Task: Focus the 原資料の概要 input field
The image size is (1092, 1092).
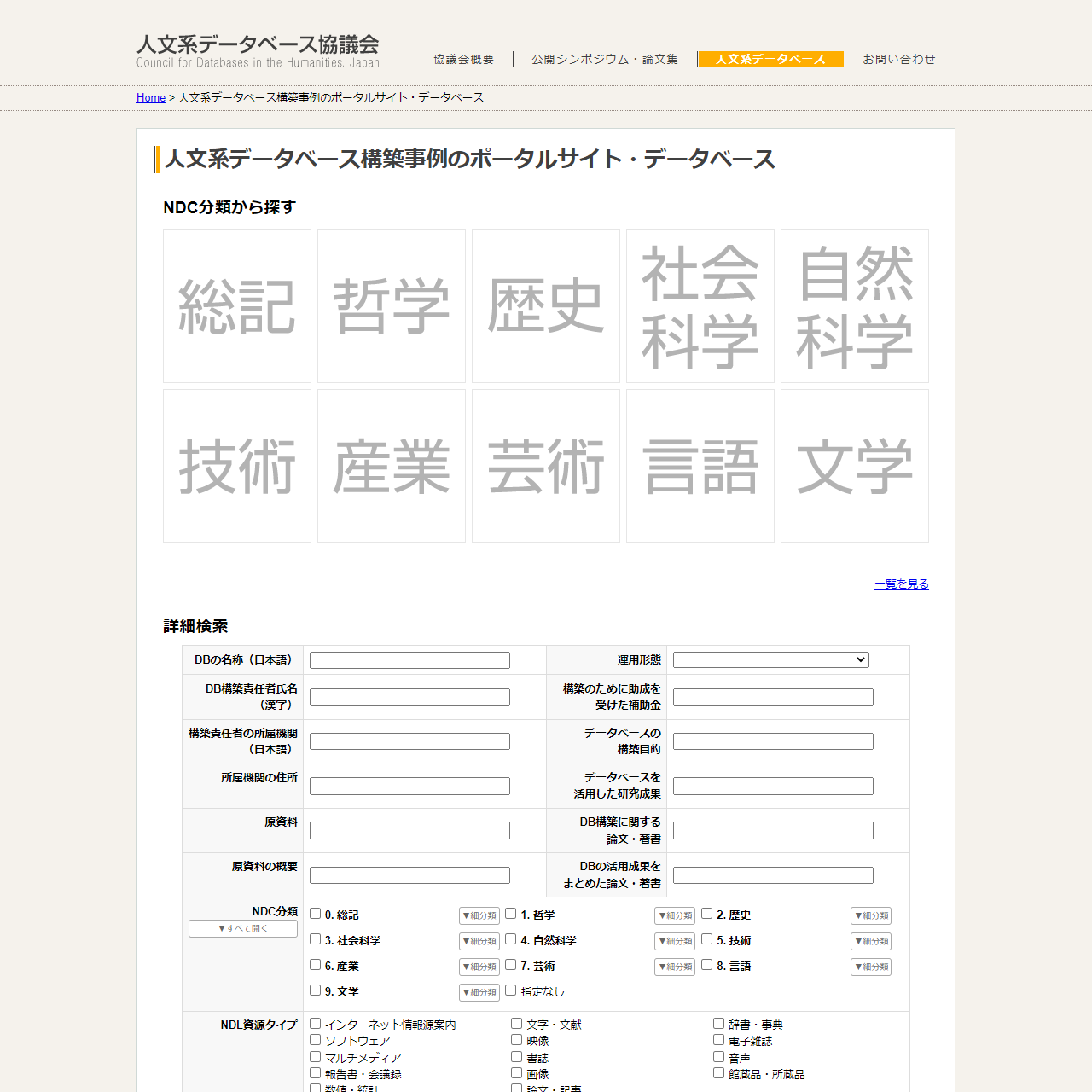Action: tap(409, 875)
